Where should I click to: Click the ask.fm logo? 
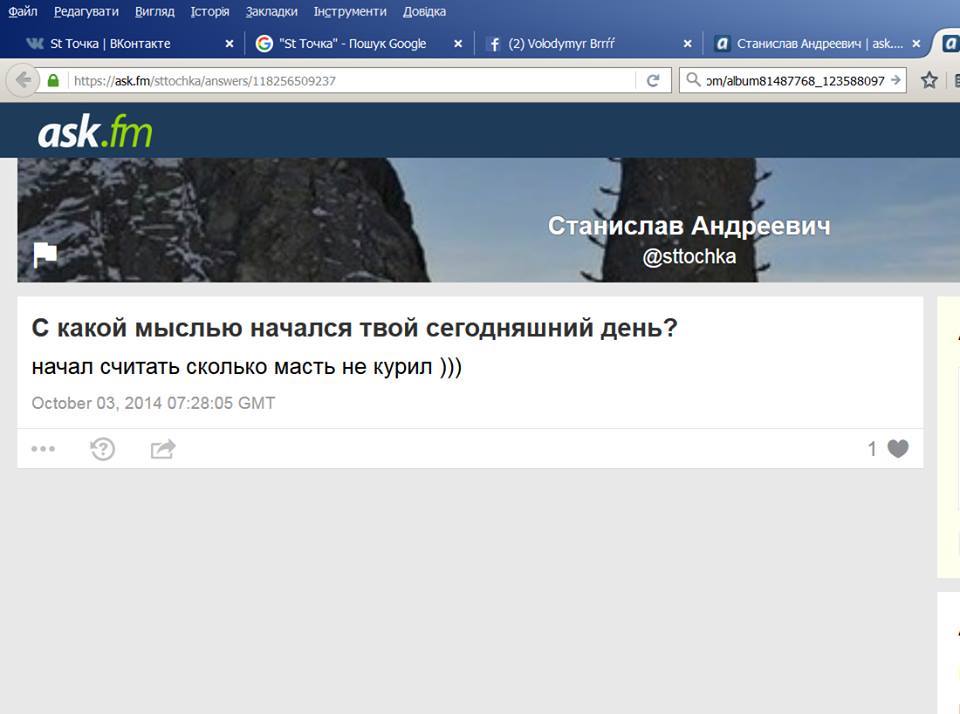coord(95,131)
